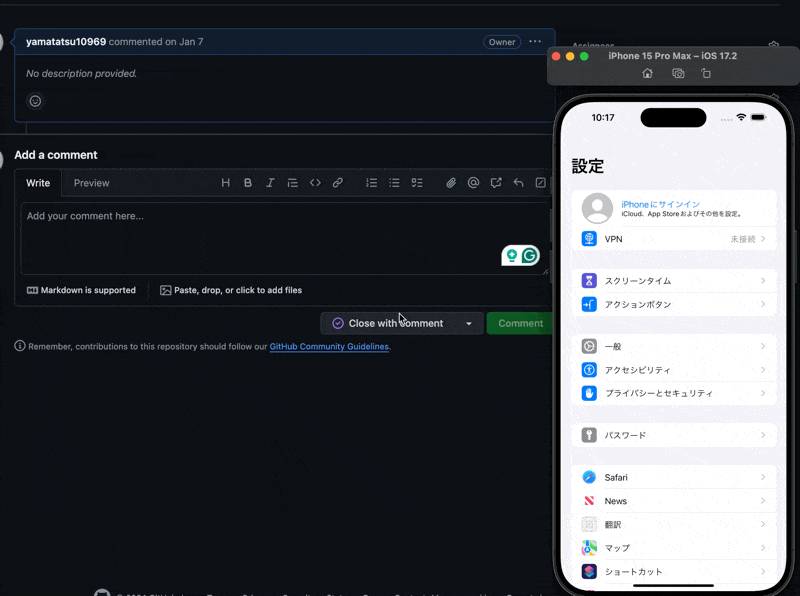This screenshot has height=596, width=800.
Task: Switch to the Write tab
Action: 38,183
